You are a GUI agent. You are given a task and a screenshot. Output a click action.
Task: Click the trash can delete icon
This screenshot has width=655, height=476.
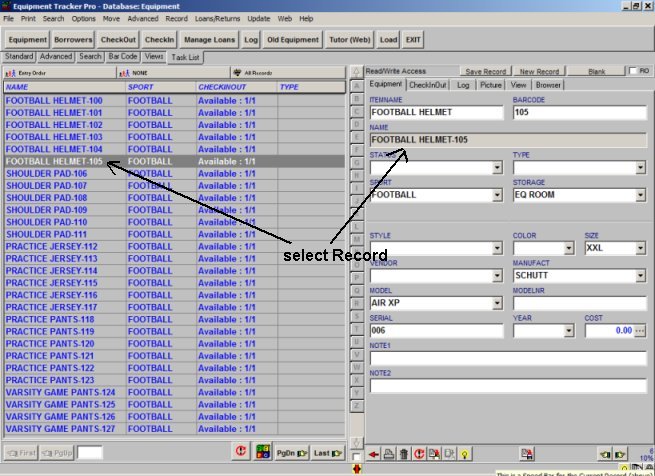tap(404, 454)
